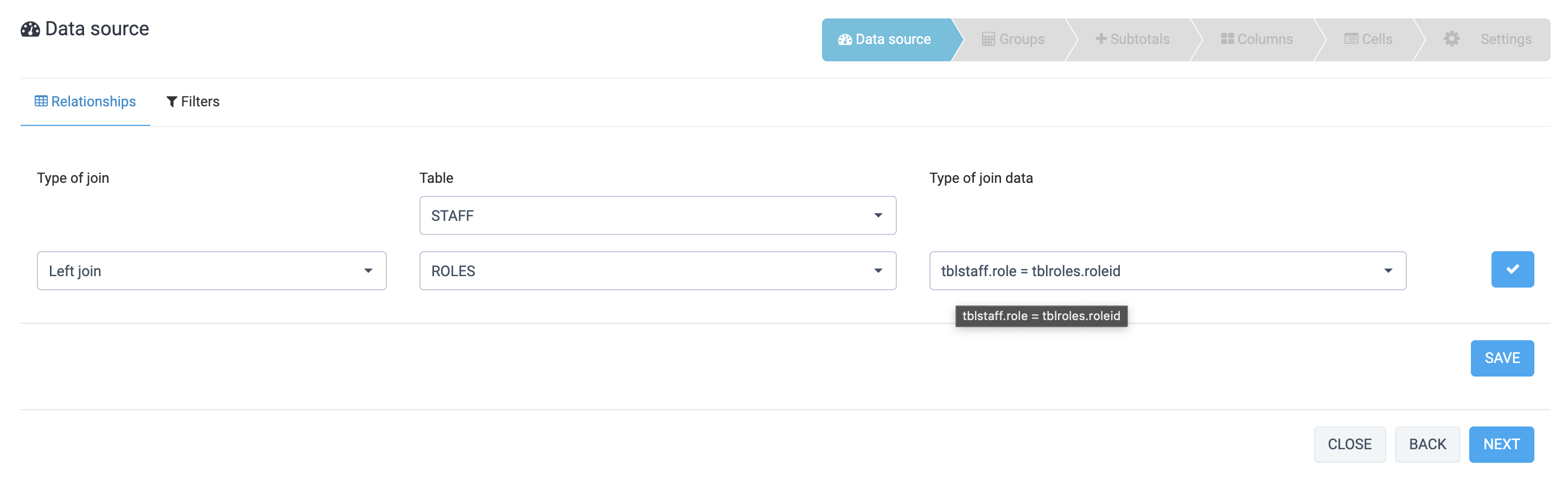This screenshot has width=1568, height=497.
Task: Expand the tblstaff.role join data dropdown
Action: click(1167, 271)
